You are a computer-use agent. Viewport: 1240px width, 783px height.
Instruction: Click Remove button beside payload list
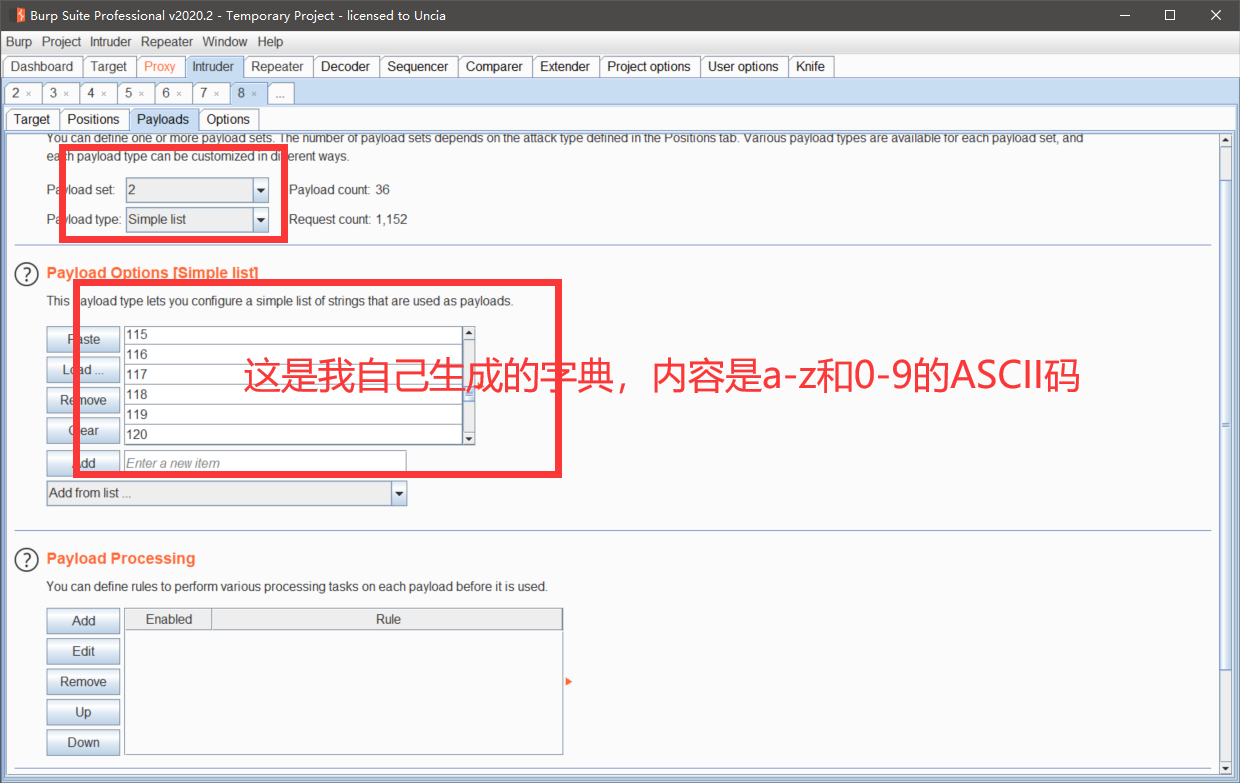(x=83, y=400)
